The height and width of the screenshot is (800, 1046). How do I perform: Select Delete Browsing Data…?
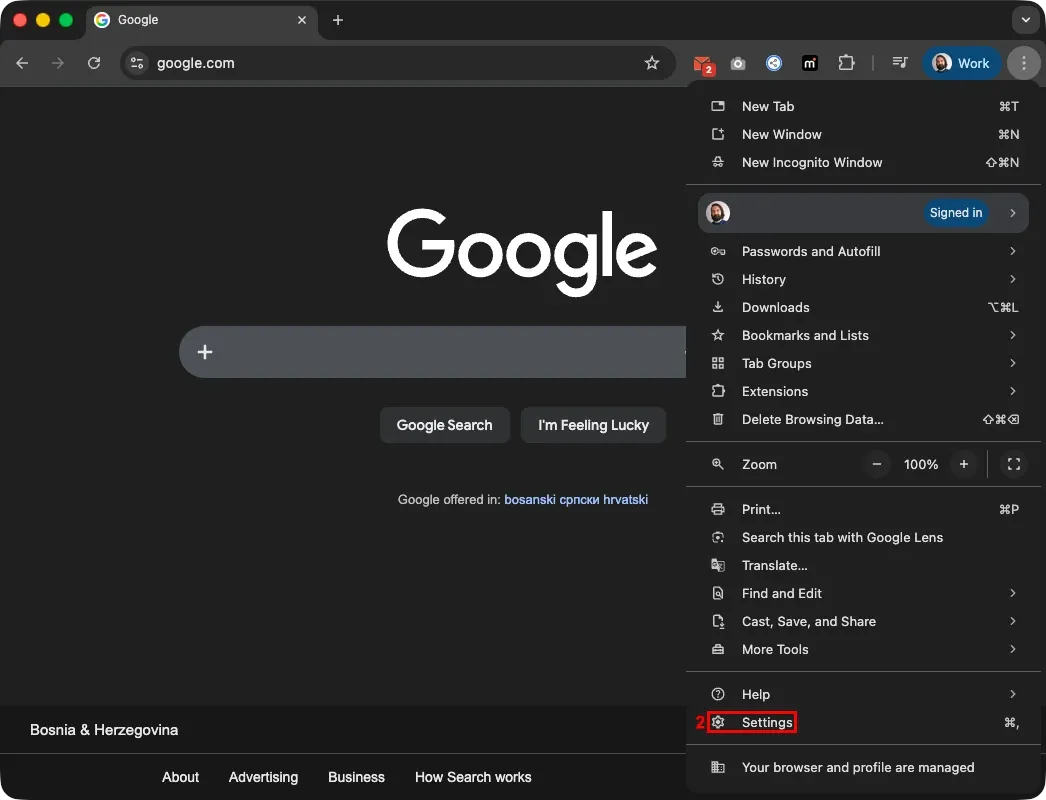863,420
